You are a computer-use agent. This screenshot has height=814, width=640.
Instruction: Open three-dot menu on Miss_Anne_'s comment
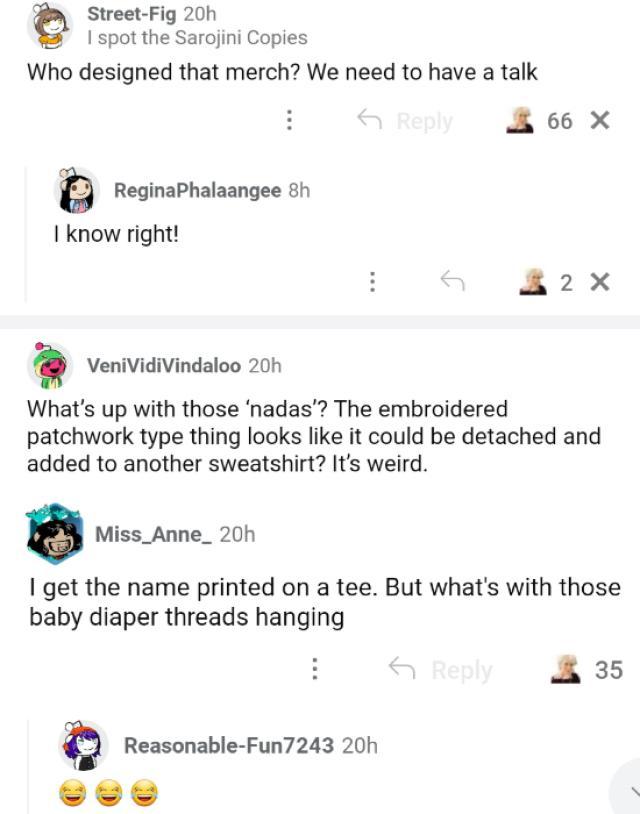[x=315, y=669]
